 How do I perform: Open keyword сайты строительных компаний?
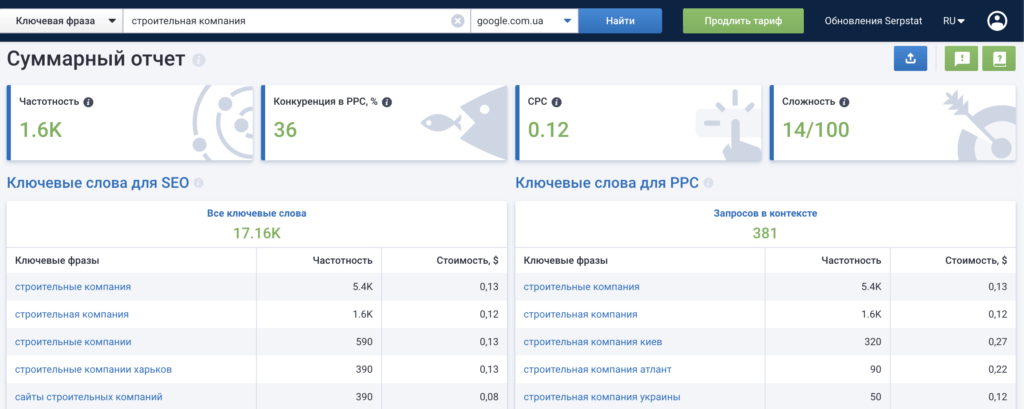89,397
